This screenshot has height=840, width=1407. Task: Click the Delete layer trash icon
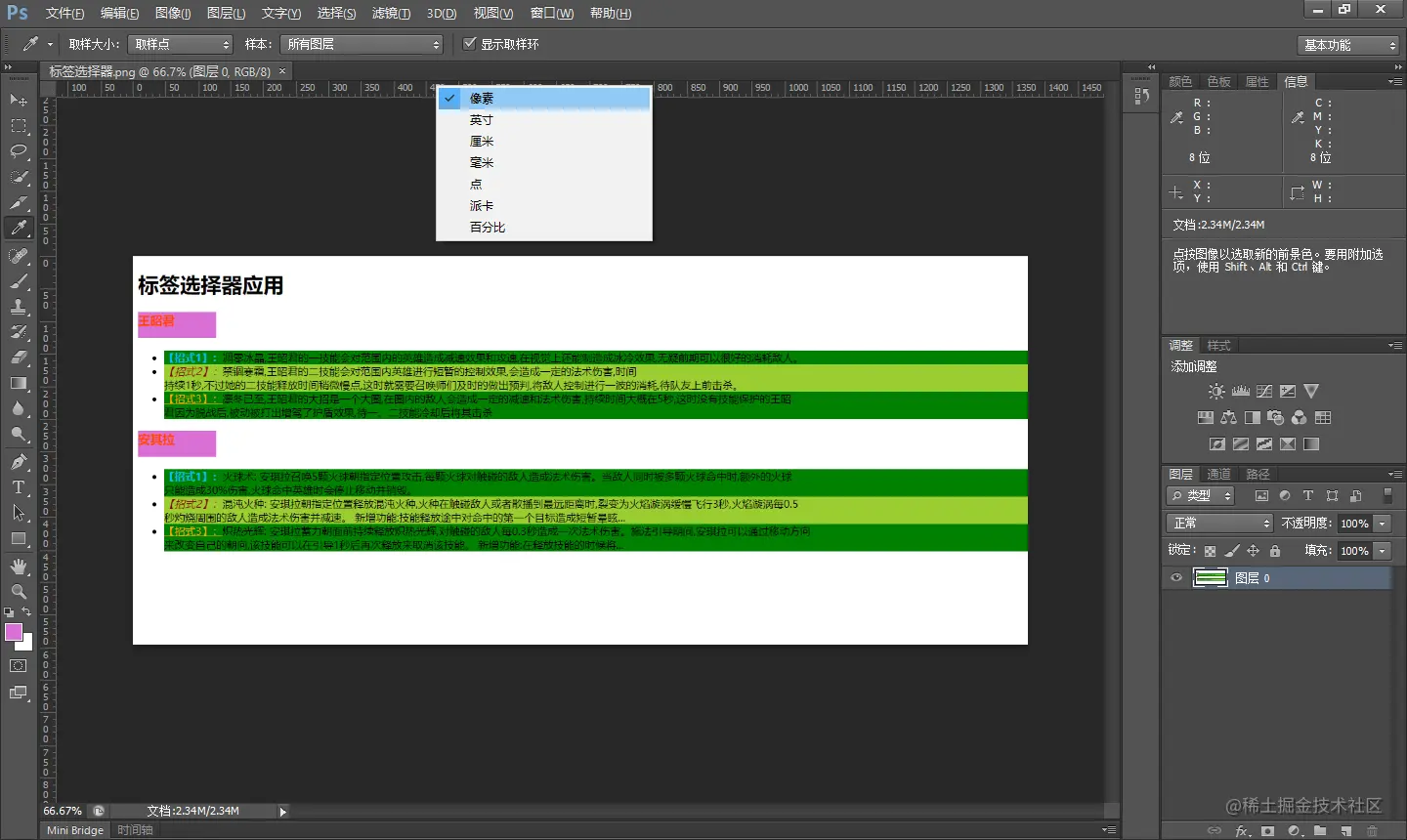click(x=1372, y=831)
